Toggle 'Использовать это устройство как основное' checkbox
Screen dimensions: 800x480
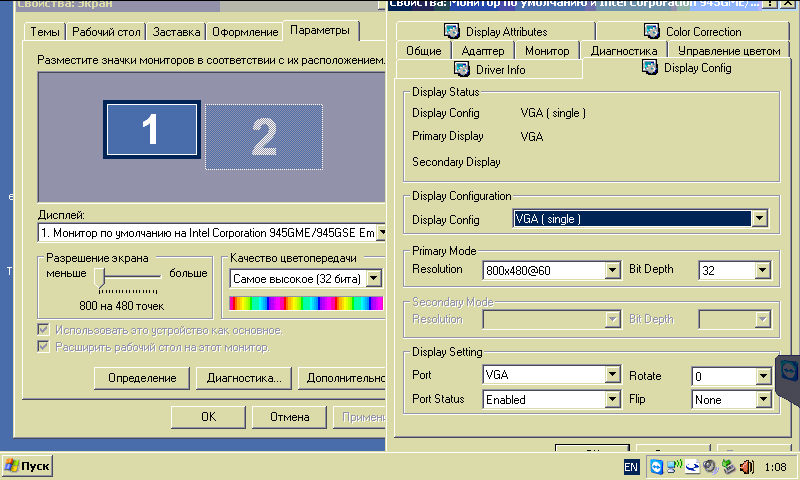(44, 329)
